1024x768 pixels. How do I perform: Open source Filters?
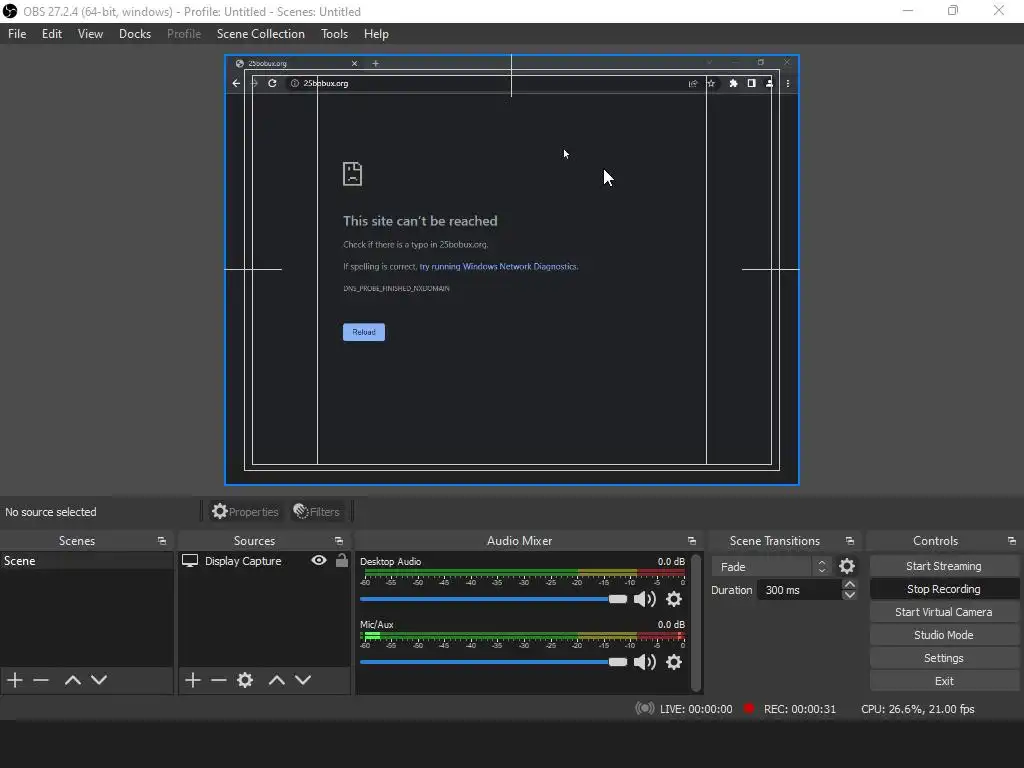coord(317,512)
